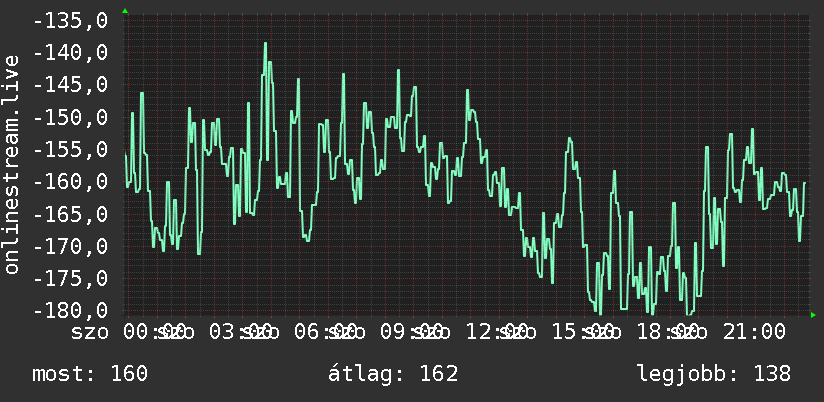Click the 'átlag: 162' average text

click(393, 374)
